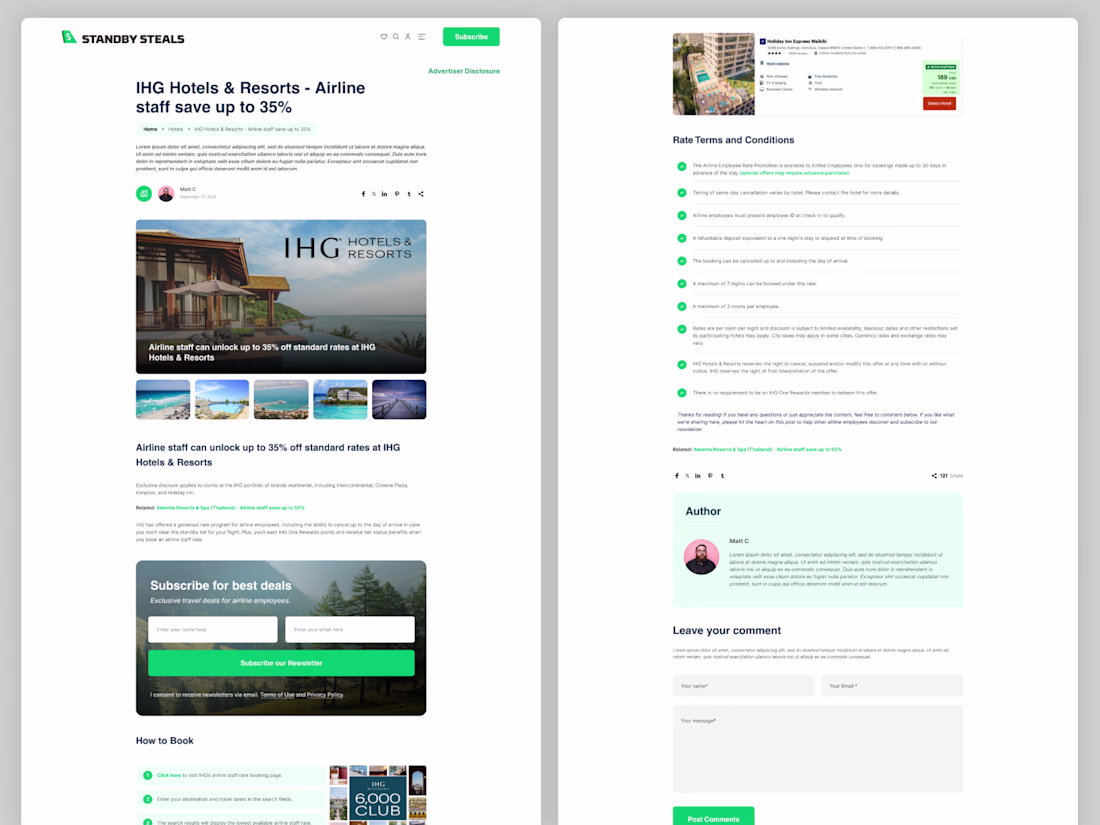Share on Pinterest from top share row
This screenshot has height=825, width=1100.
point(397,194)
